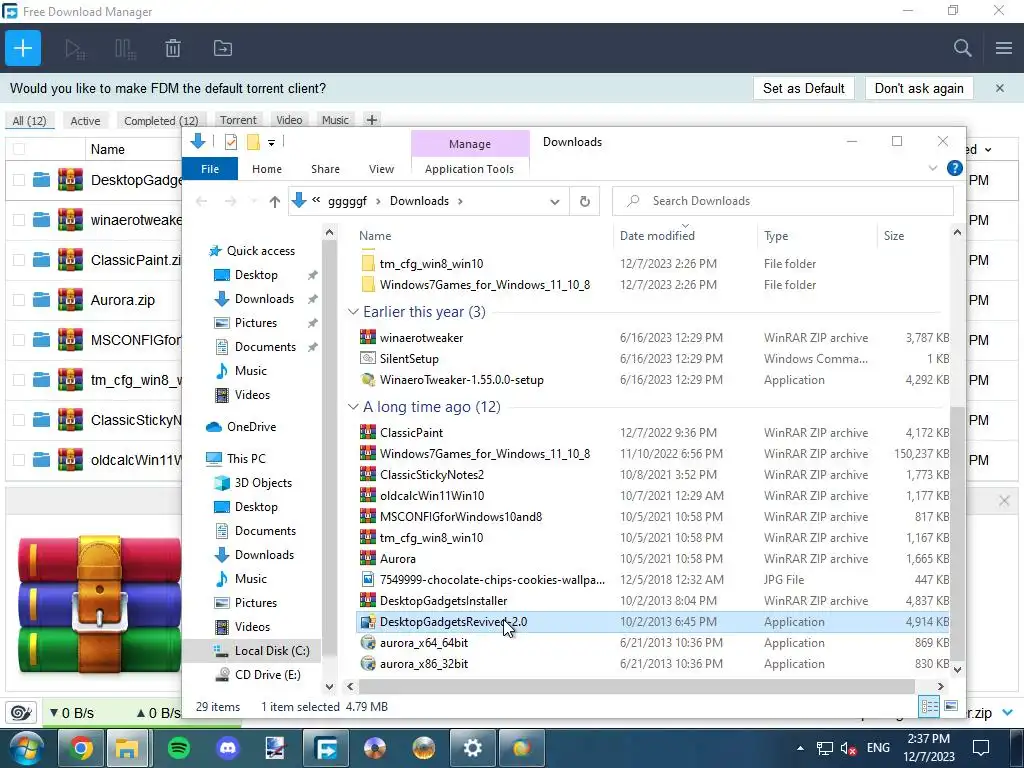Go up one folder level arrow
1024x768 pixels.
click(275, 202)
